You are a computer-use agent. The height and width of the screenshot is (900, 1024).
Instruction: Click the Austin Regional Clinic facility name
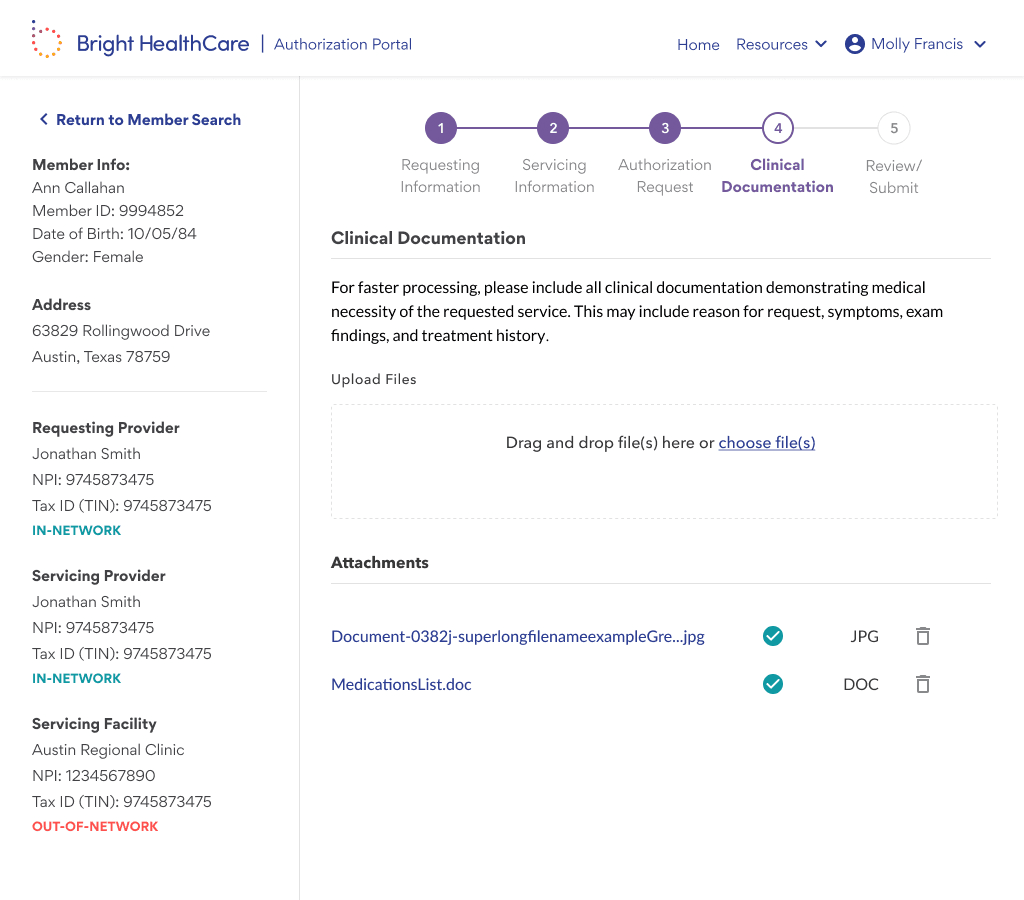click(x=108, y=750)
